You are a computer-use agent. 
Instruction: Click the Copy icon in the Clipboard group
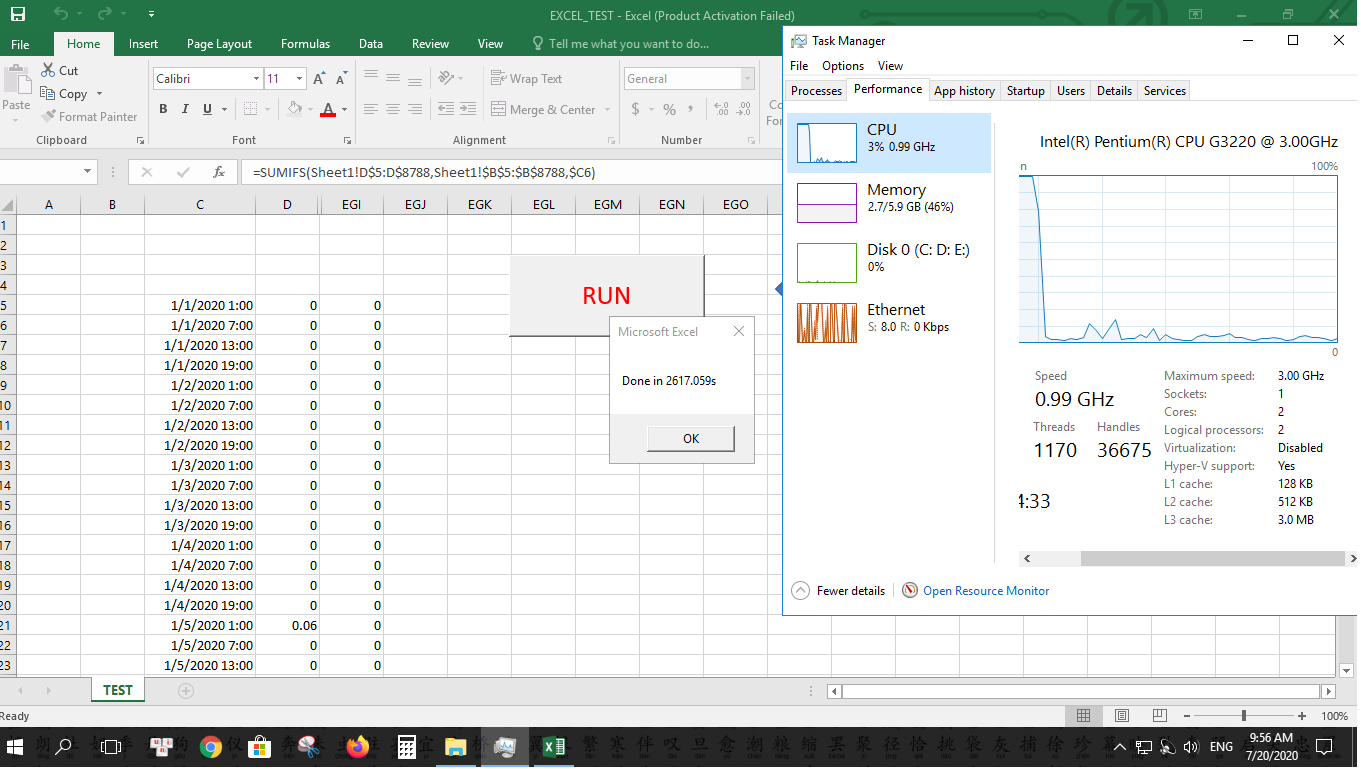point(49,93)
